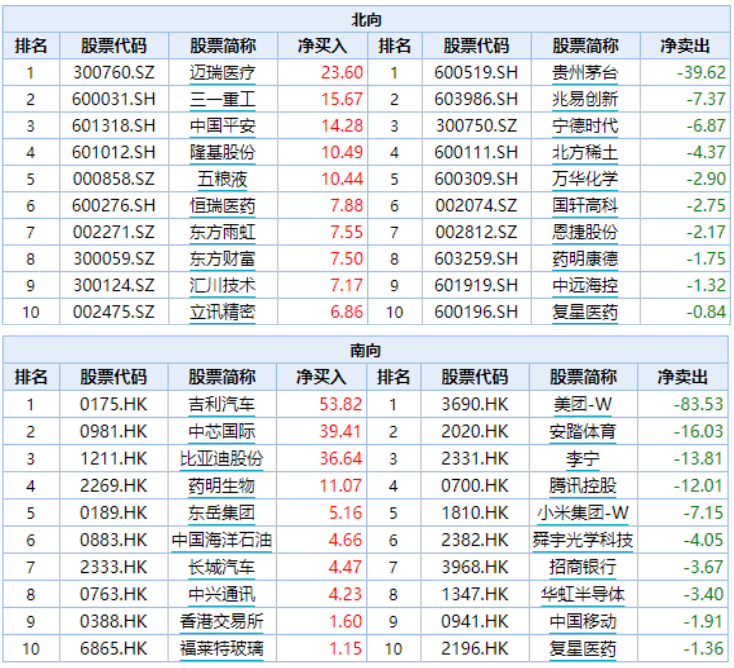Click the 东方雨虹 stock name
This screenshot has height=668, width=734.
click(x=222, y=233)
